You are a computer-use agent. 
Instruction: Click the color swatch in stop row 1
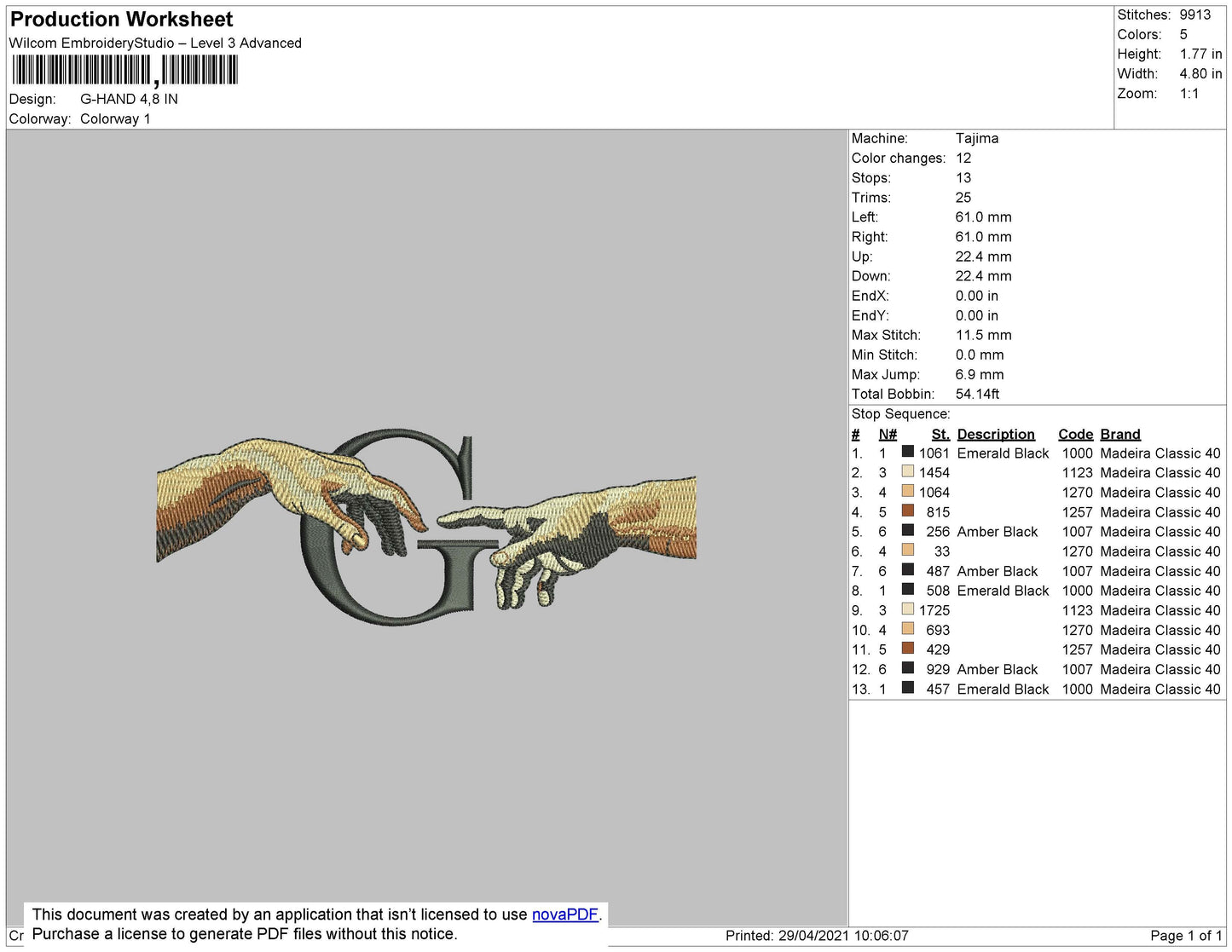[x=908, y=453]
